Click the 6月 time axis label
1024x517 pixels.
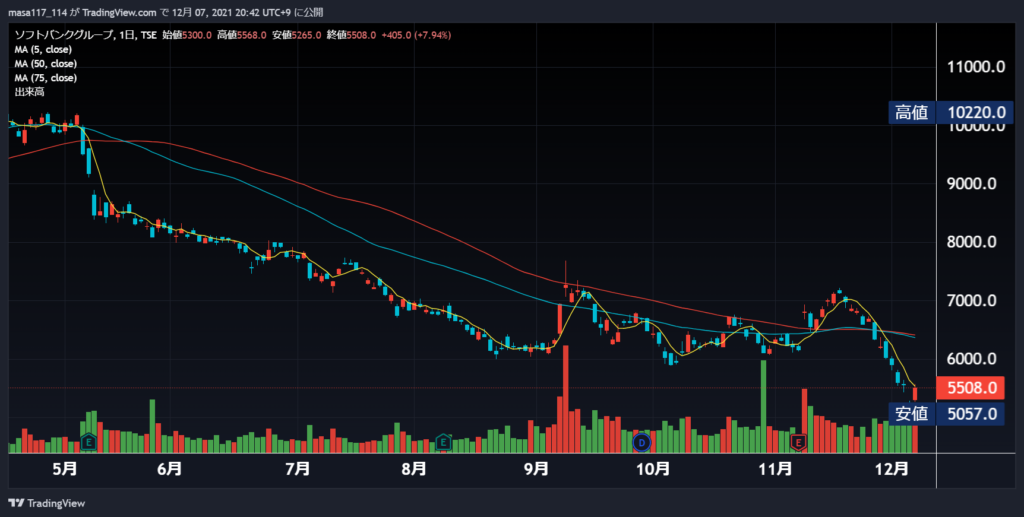(x=169, y=469)
